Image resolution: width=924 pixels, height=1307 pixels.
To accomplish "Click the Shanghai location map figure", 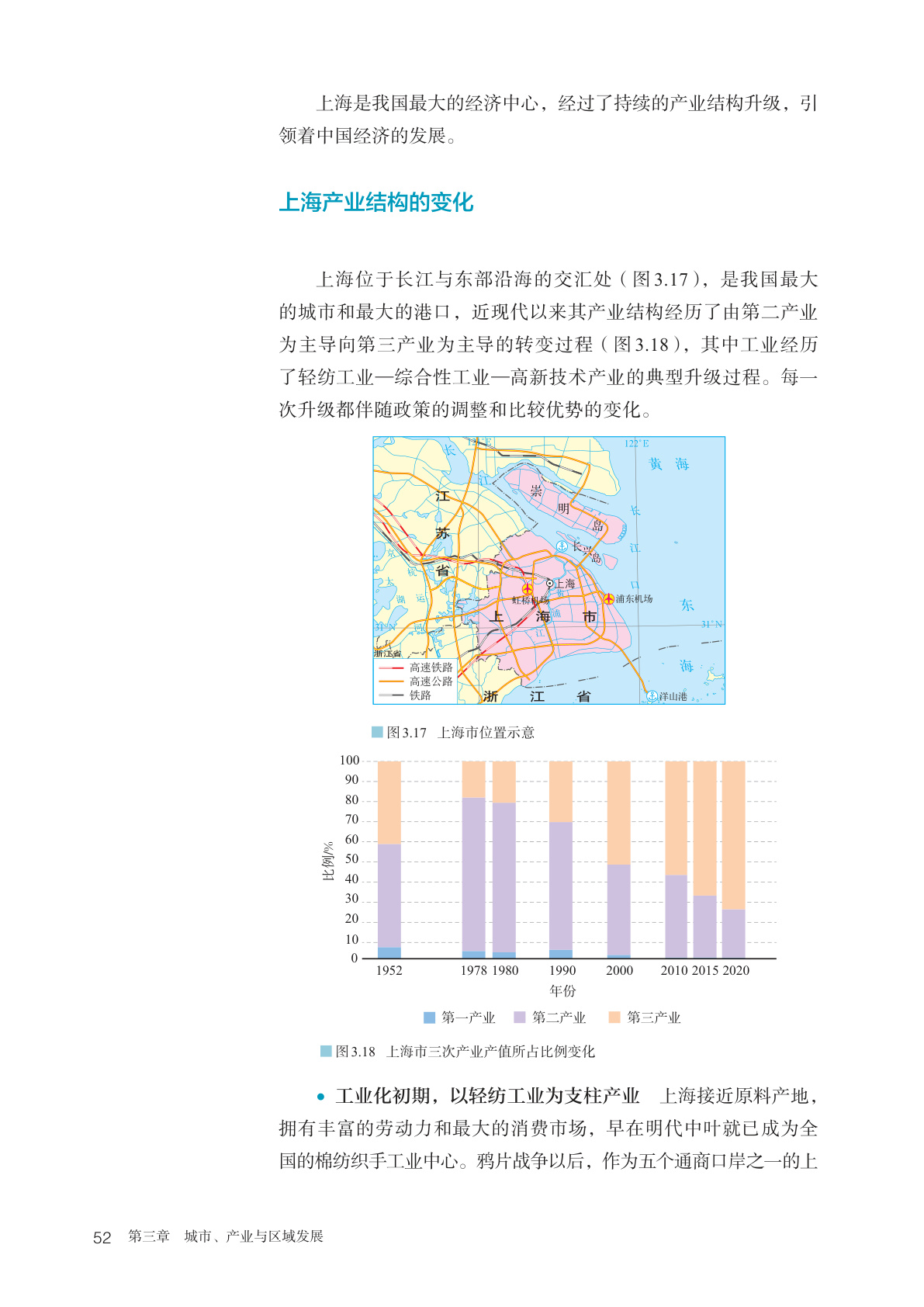I will click(549, 570).
